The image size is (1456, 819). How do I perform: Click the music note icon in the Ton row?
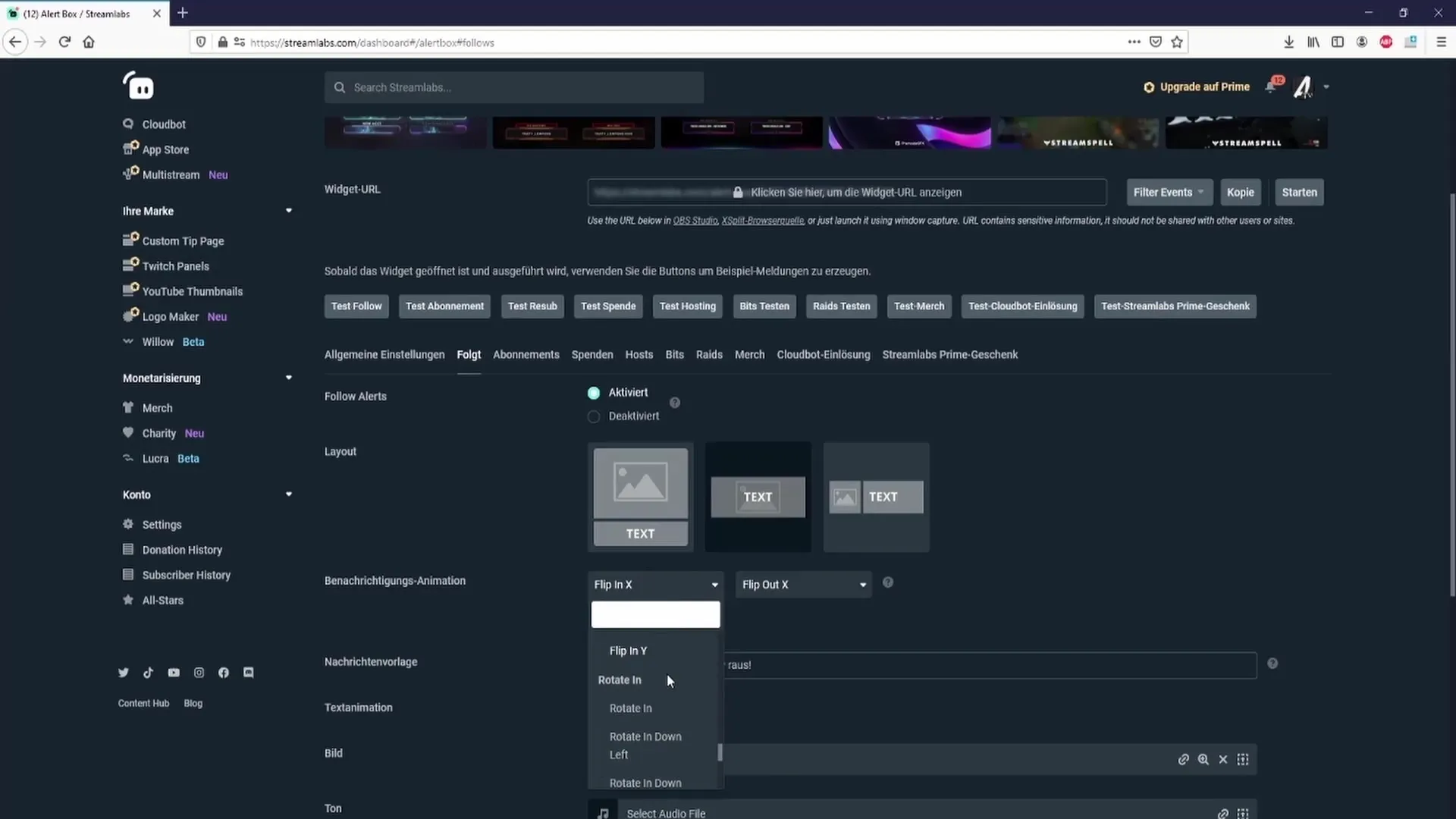pos(603,813)
